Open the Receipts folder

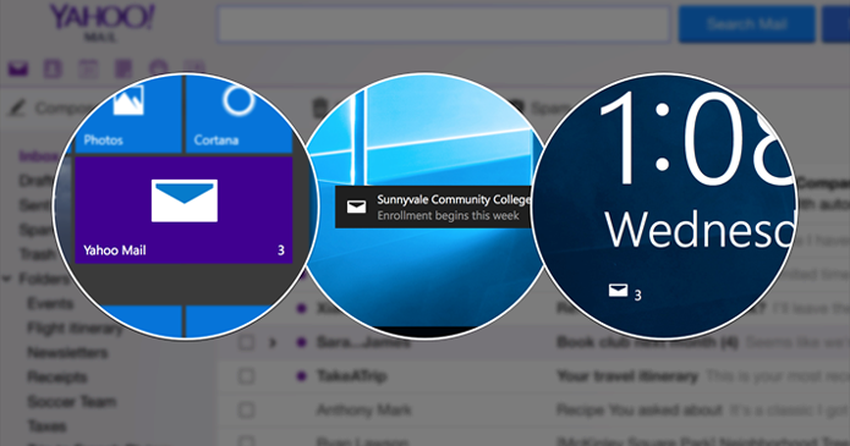pos(57,377)
